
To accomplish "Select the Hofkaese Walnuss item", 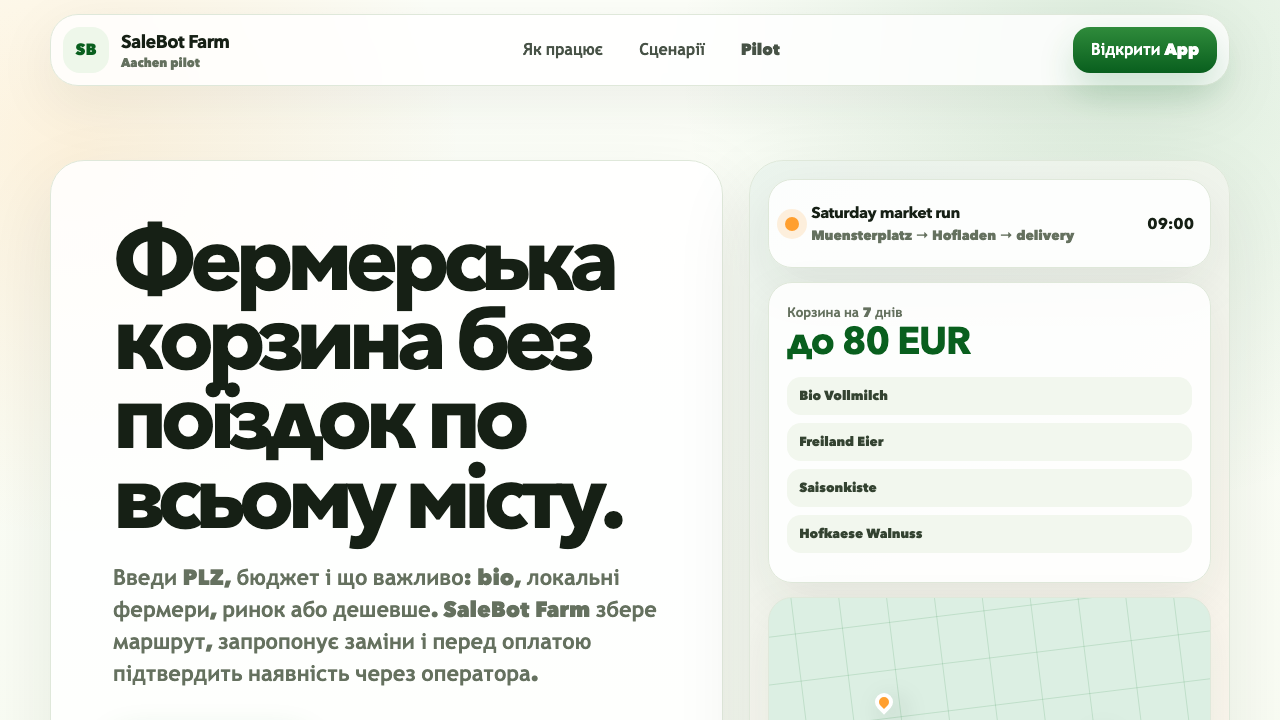I will (x=989, y=534).
